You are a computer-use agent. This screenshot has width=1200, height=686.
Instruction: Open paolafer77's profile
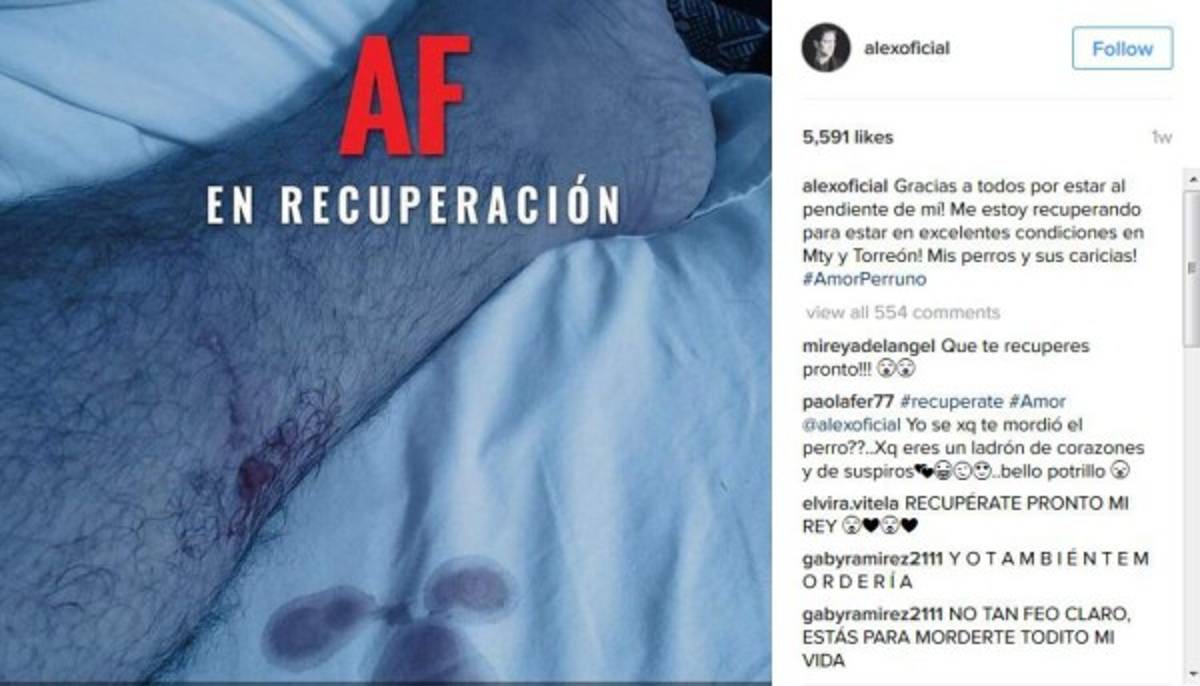coord(848,402)
